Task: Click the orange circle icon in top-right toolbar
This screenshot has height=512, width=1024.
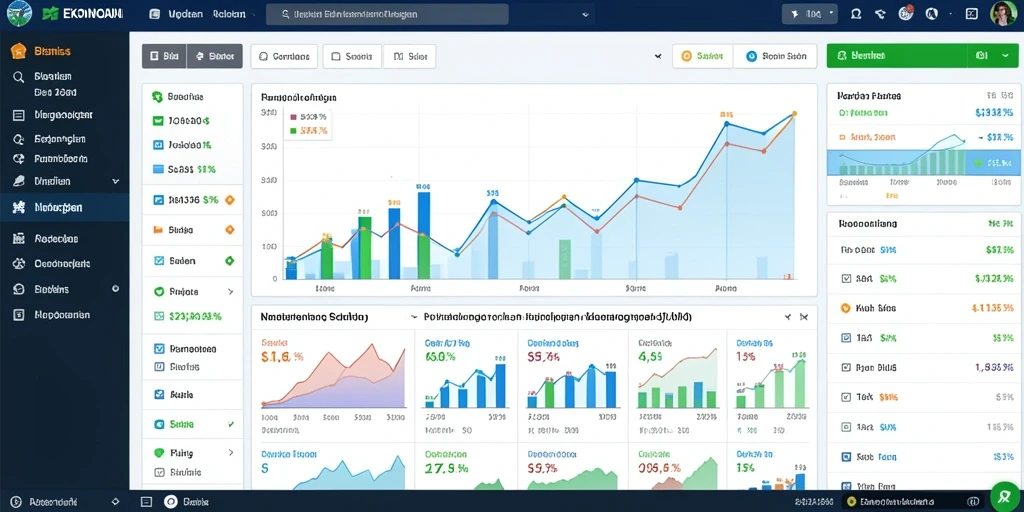Action: point(686,56)
